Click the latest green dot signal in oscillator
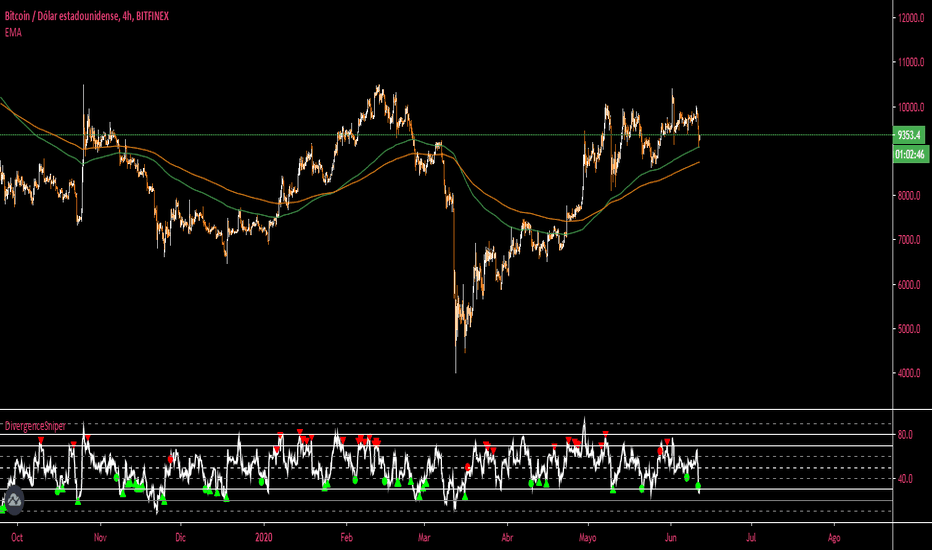Viewport: 932px width, 550px height. tap(698, 486)
